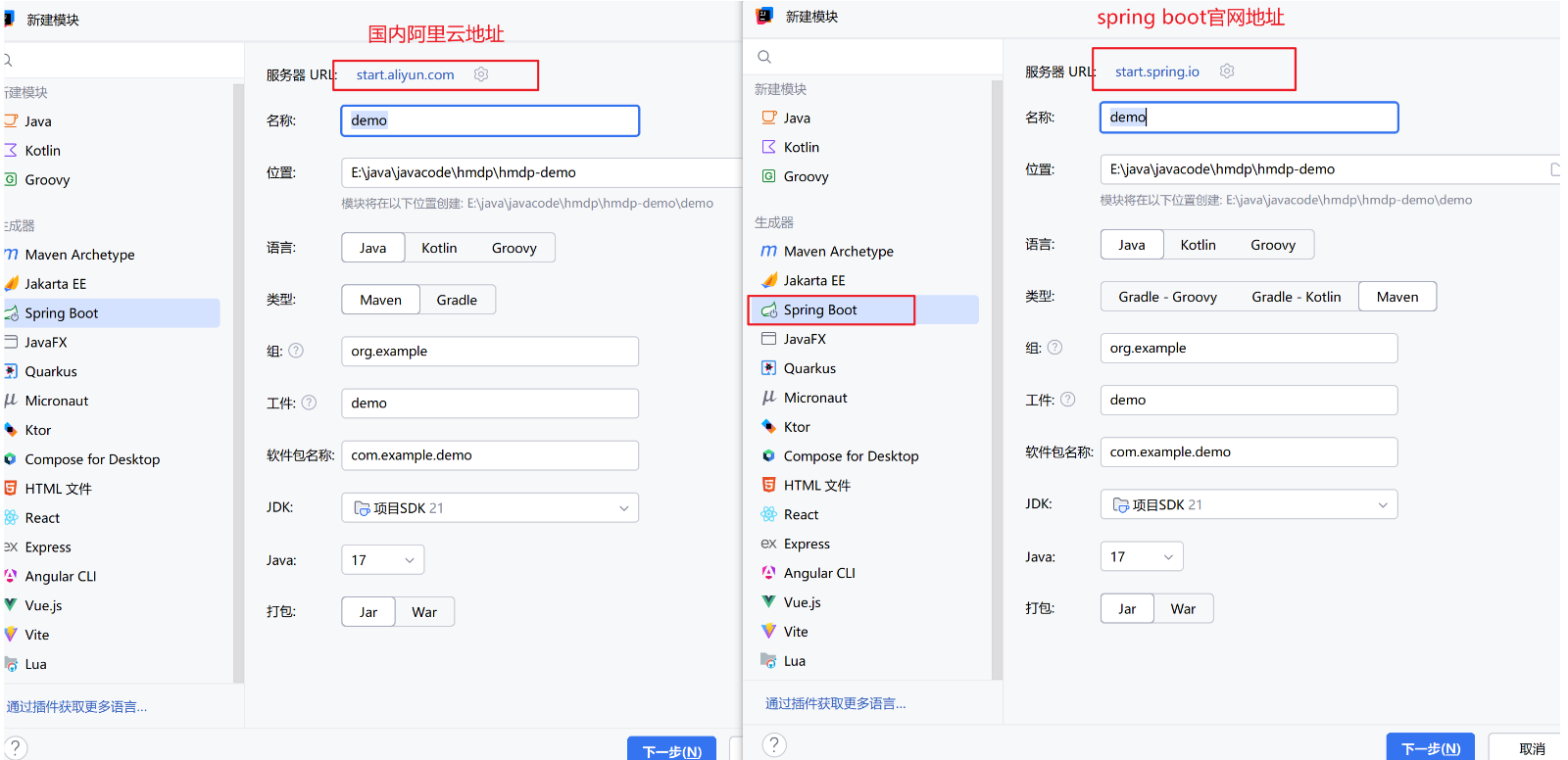Select Maven Archetype in left window's list
Screen dimensions: 1568x760
click(x=112, y=255)
